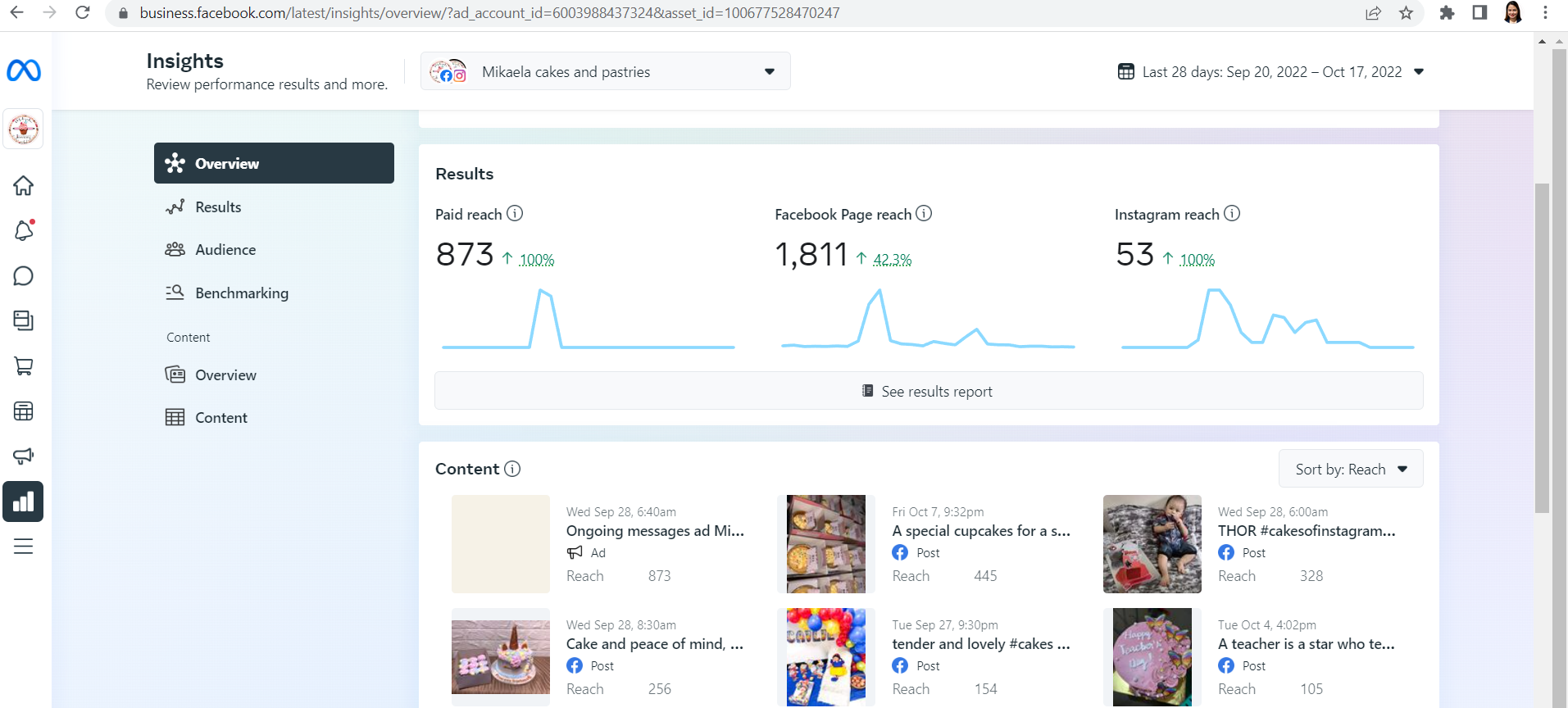Viewport: 1568px width, 708px height.
Task: Click the Ongoing messages ad blank thumbnail
Action: 501,544
